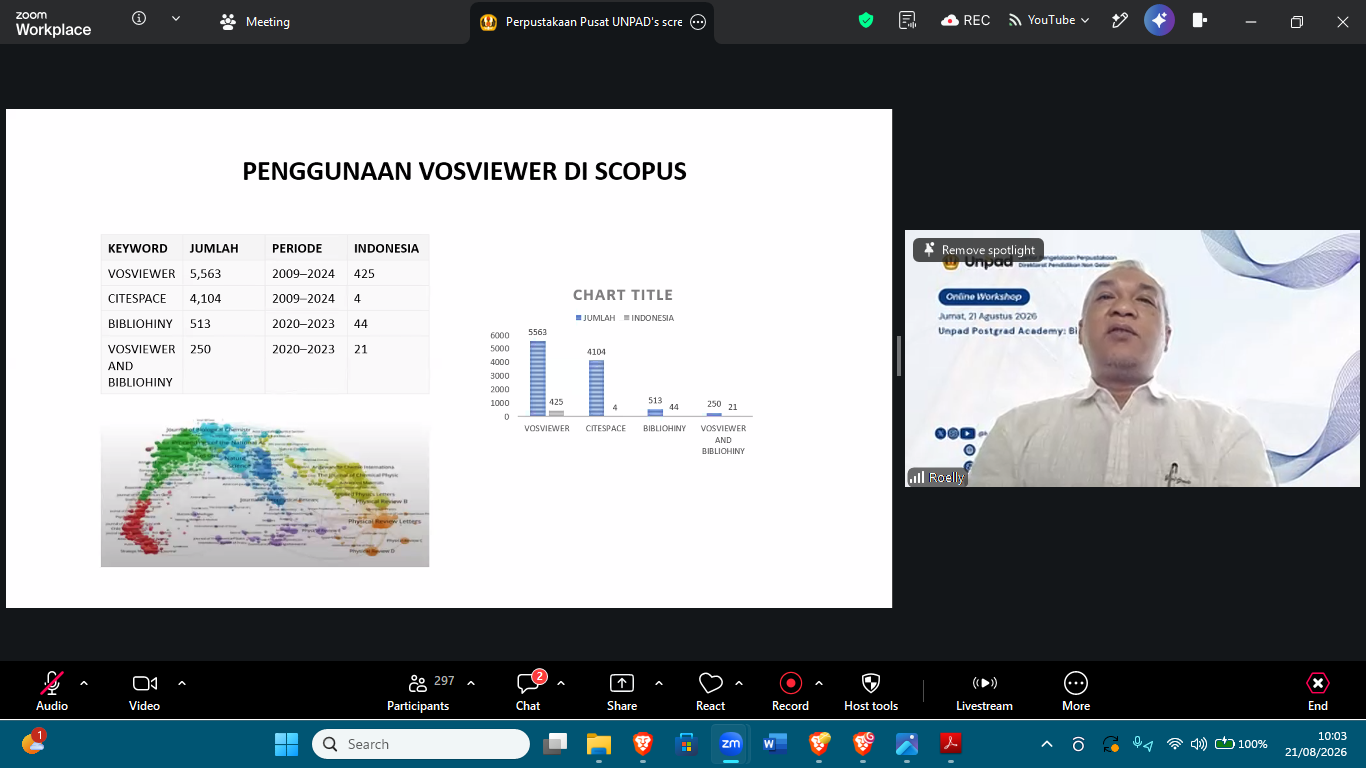Expand the dropdown next to meeting info
The height and width of the screenshot is (768, 1366).
(x=176, y=19)
